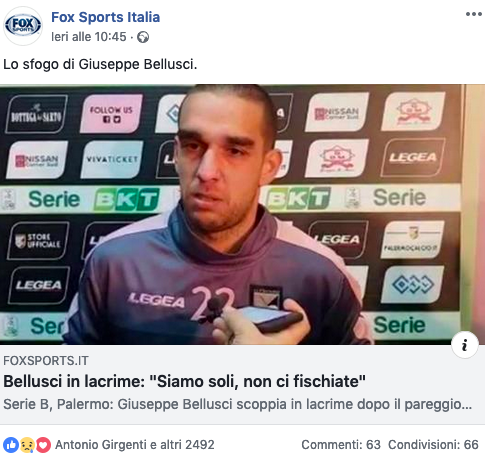This screenshot has height=460, width=485.
Task: Click the Serie BKT banner in the photo
Action: [x=94, y=199]
